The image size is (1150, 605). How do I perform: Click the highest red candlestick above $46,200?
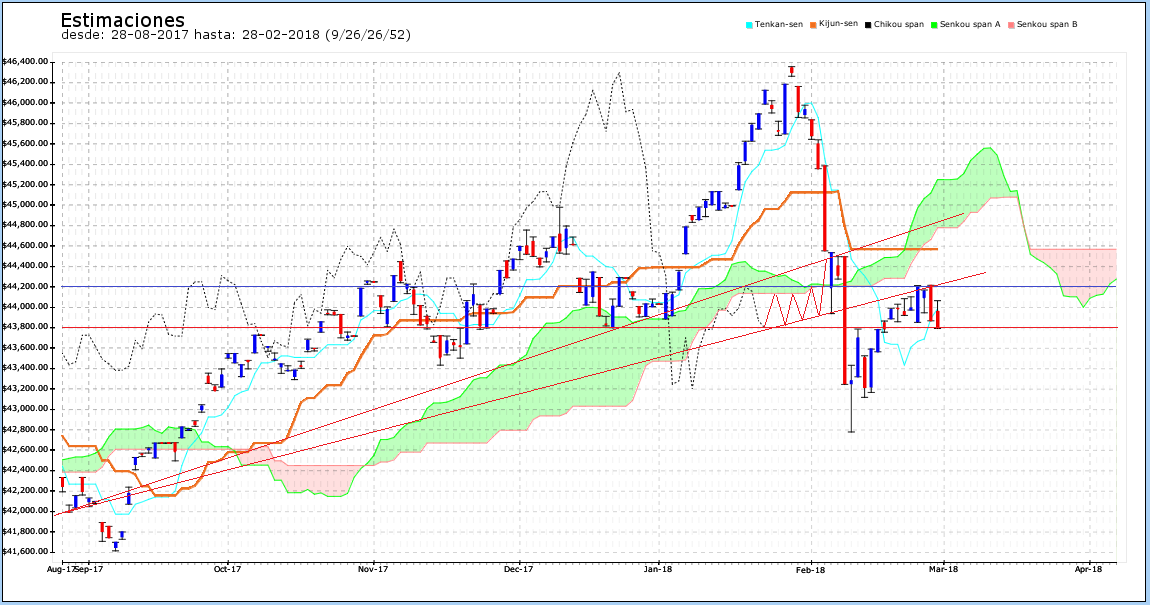pyautogui.click(x=791, y=71)
